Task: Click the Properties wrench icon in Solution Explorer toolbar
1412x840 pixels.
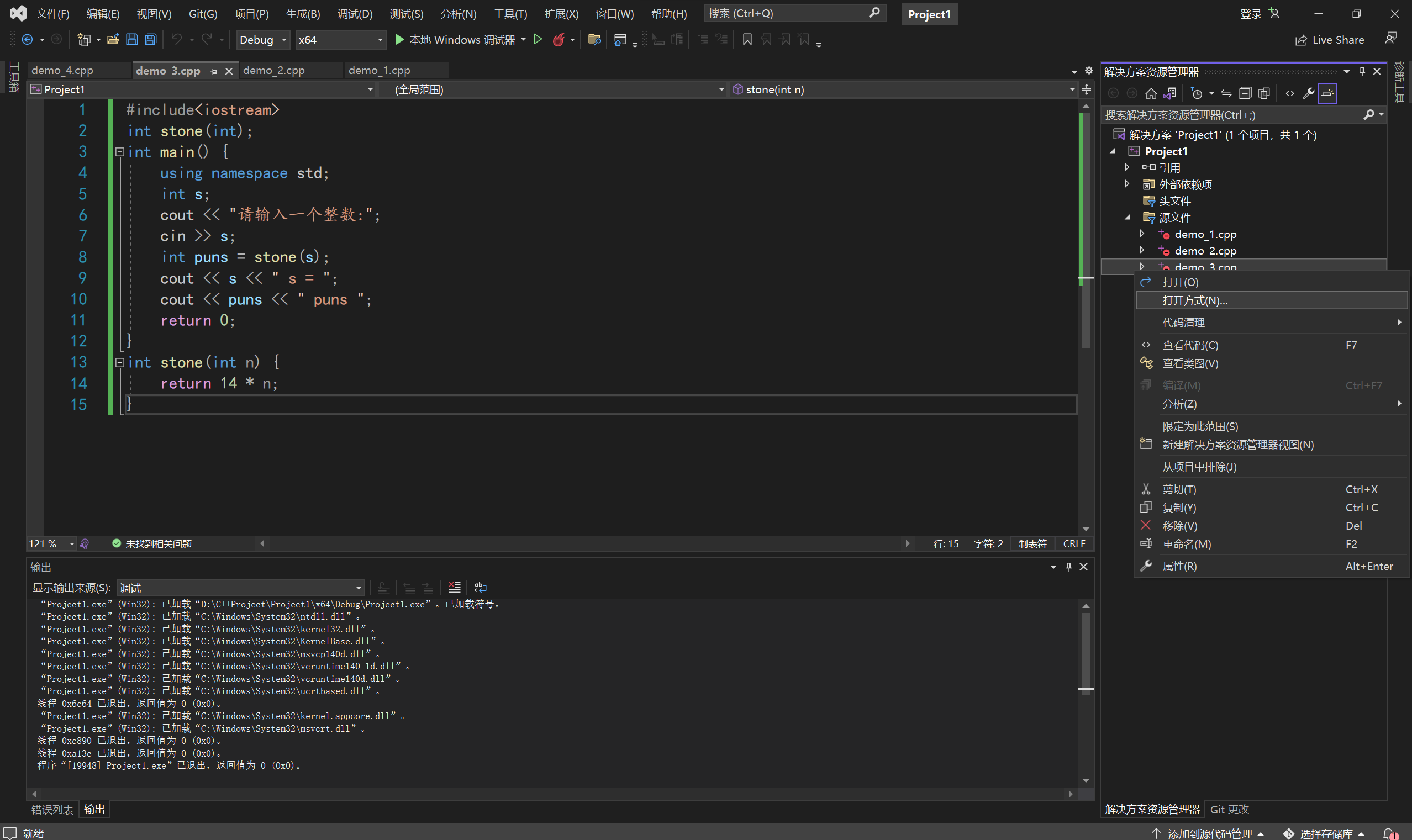Action: pos(1308,93)
